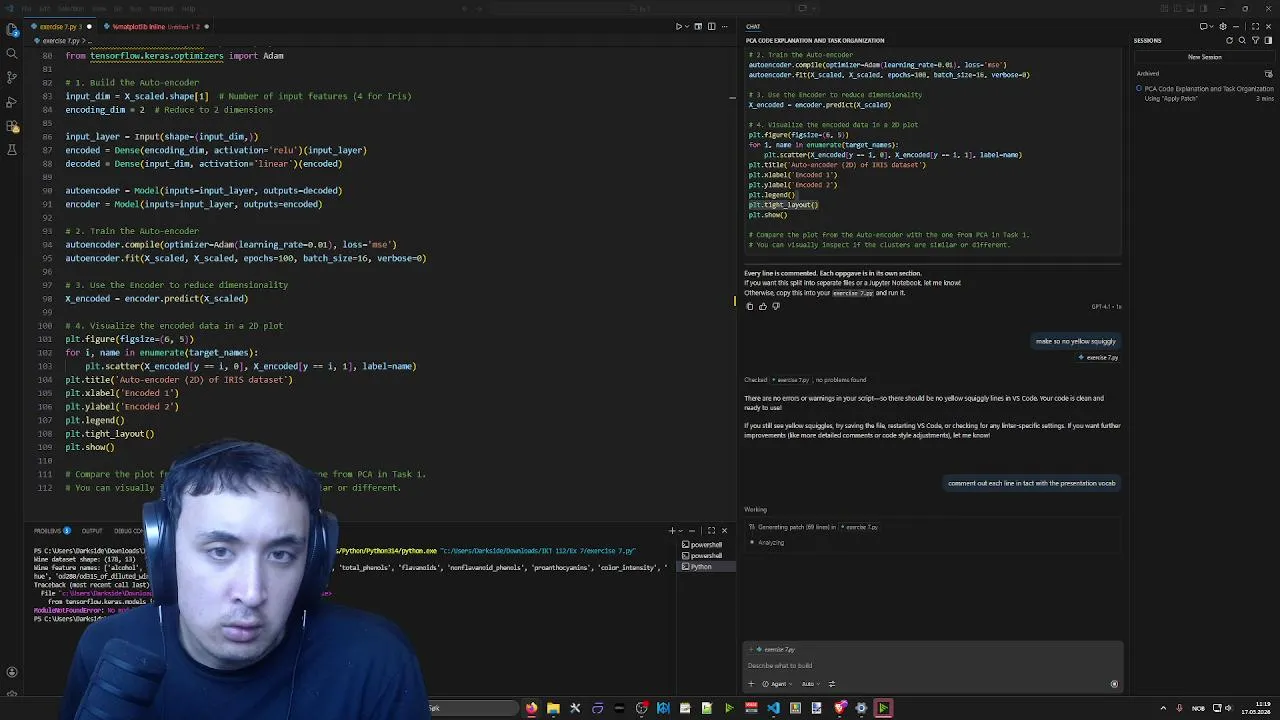Show hidden system tray icons

point(1163,708)
